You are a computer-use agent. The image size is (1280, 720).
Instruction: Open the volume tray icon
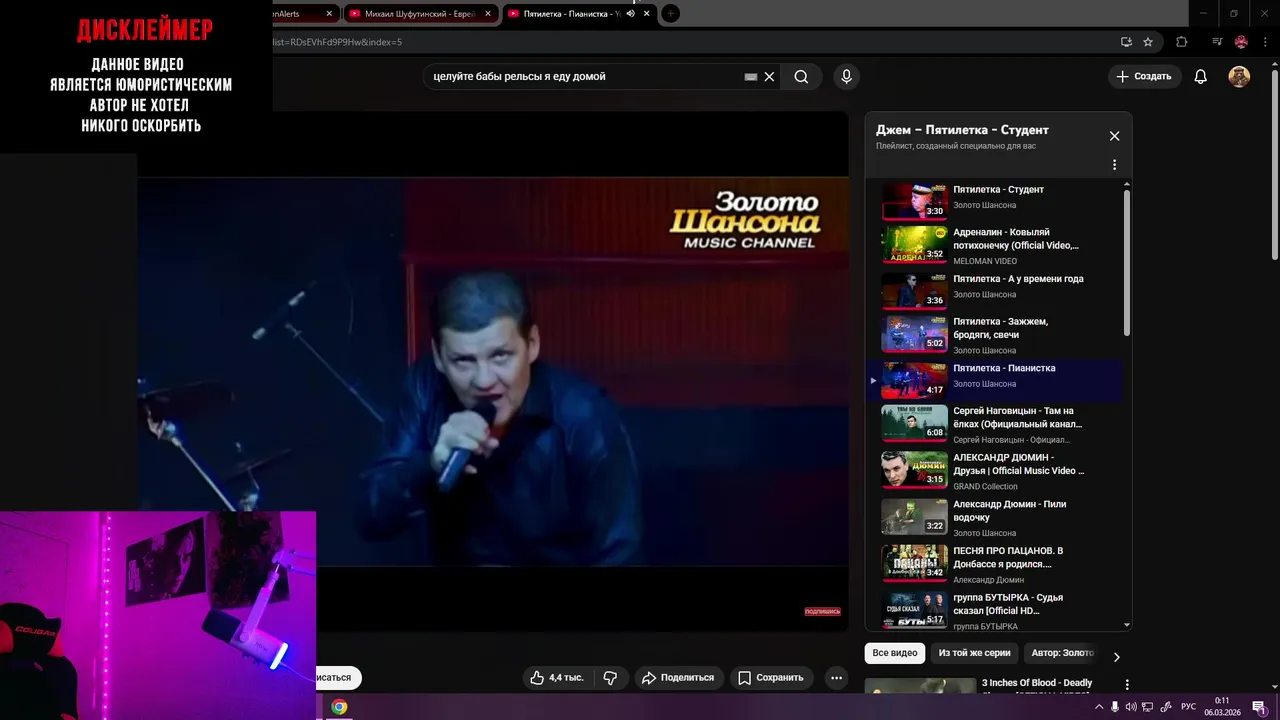tap(1131, 707)
